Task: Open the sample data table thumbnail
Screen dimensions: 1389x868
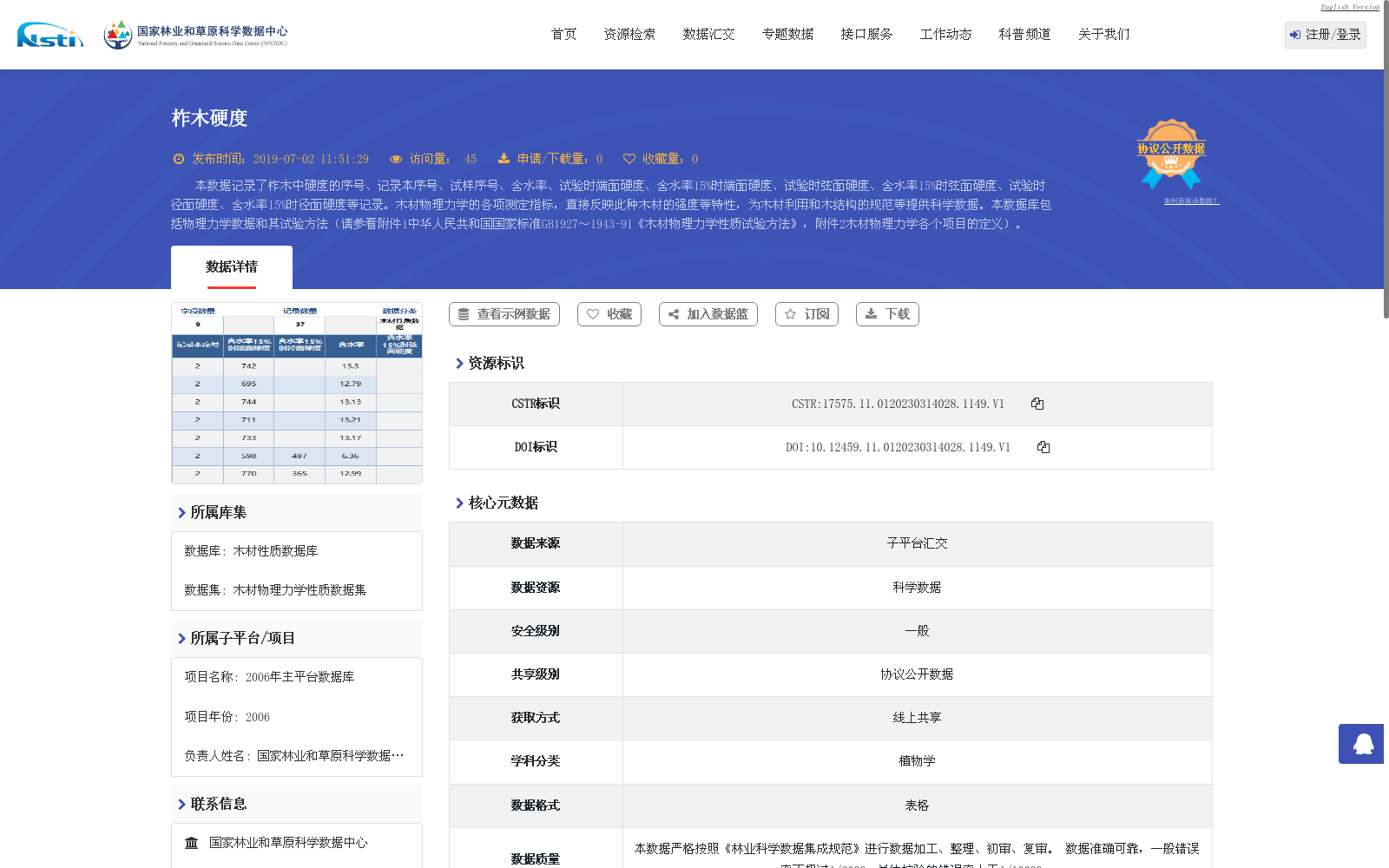Action: pyautogui.click(x=297, y=393)
